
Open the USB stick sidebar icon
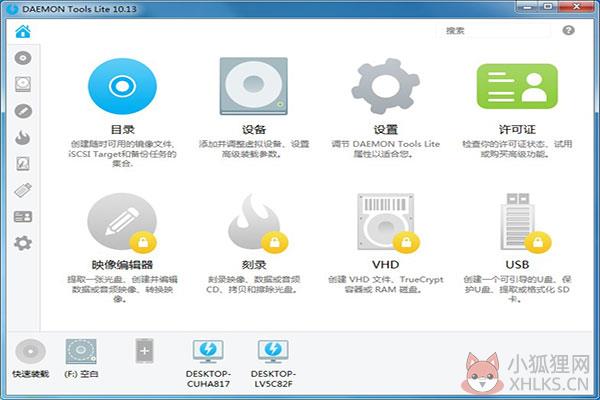pyautogui.click(x=23, y=190)
